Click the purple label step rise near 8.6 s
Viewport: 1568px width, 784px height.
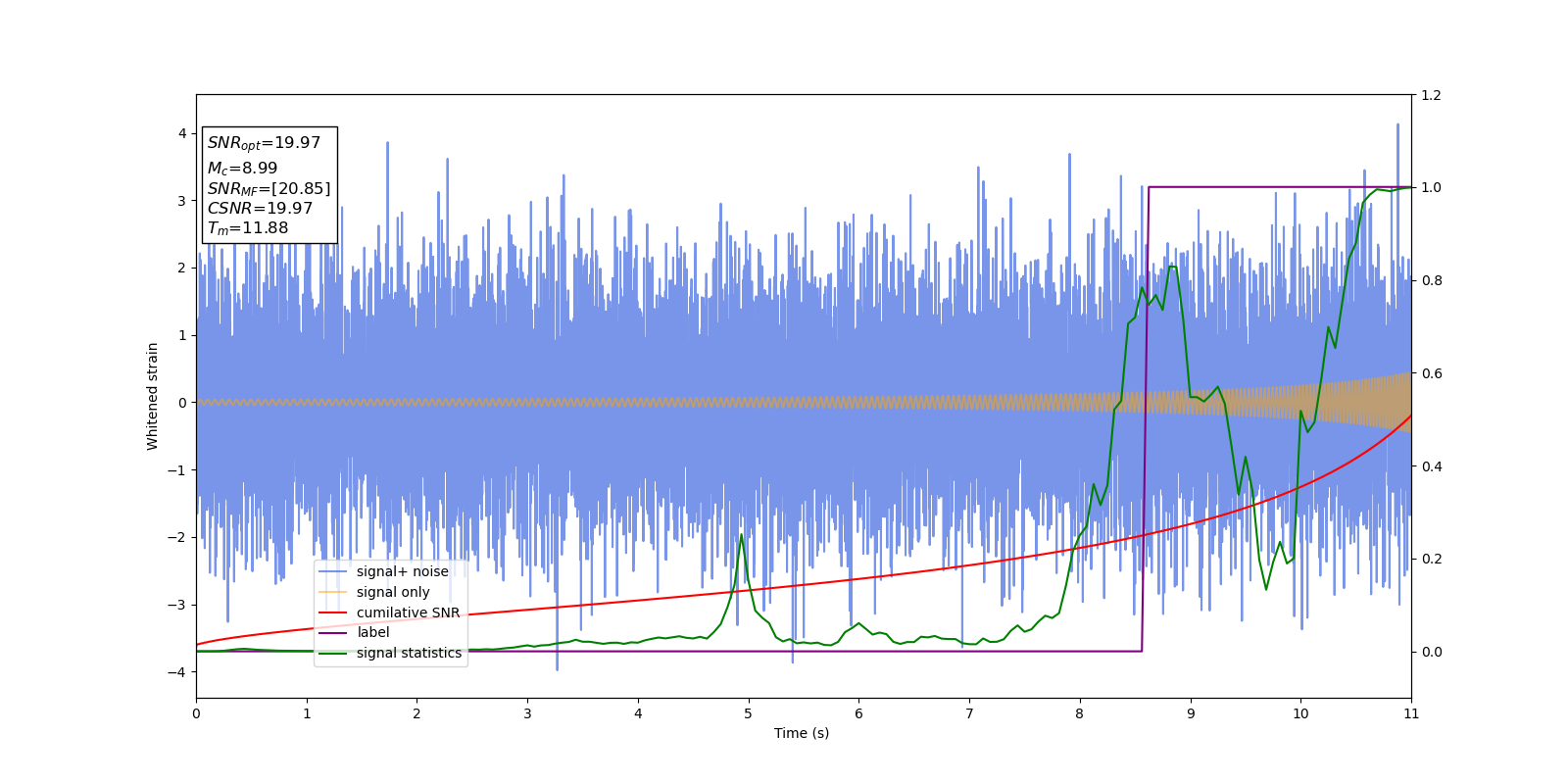click(x=1145, y=418)
